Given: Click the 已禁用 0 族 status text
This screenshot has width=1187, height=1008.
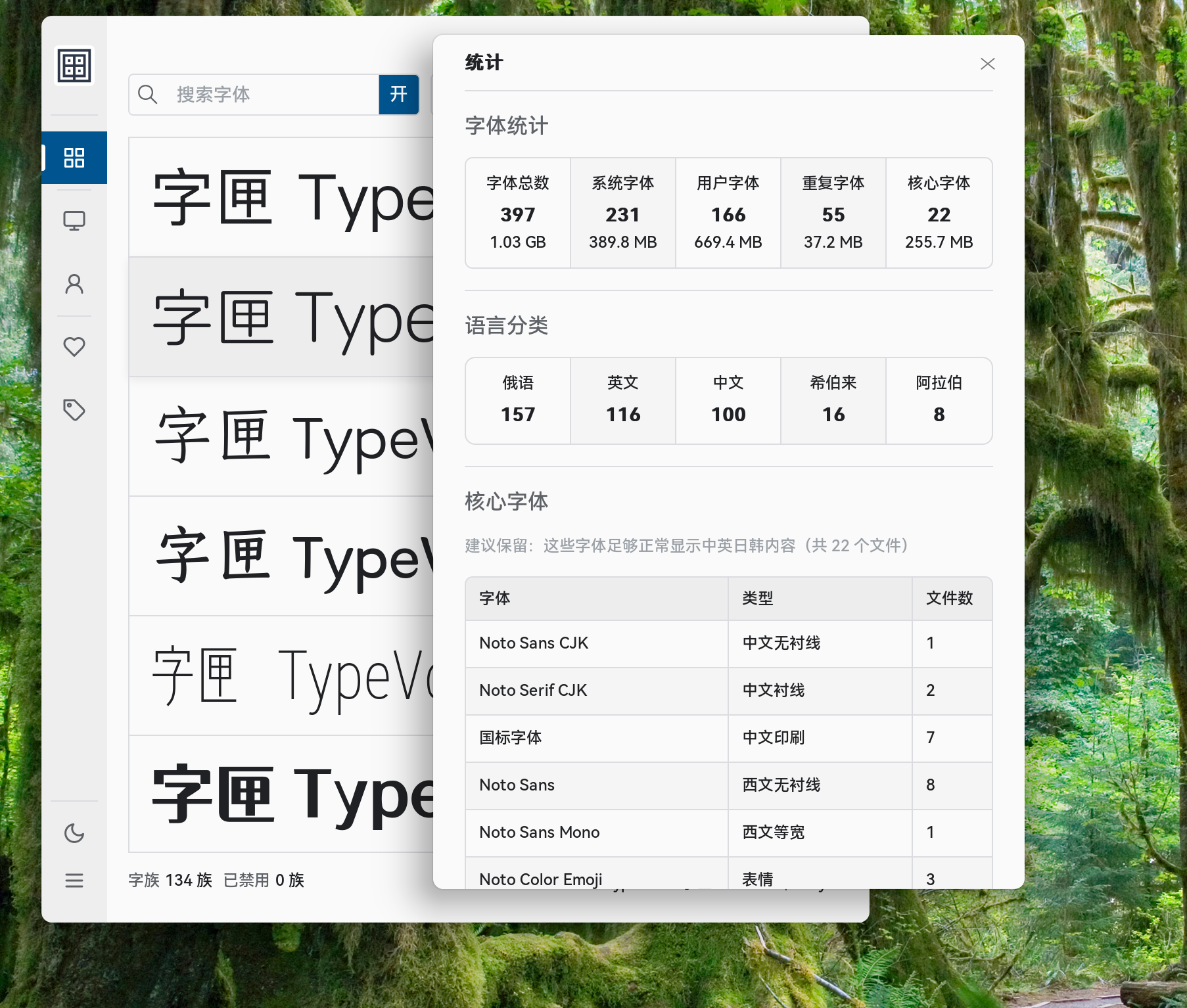Looking at the screenshot, I should pyautogui.click(x=262, y=880).
